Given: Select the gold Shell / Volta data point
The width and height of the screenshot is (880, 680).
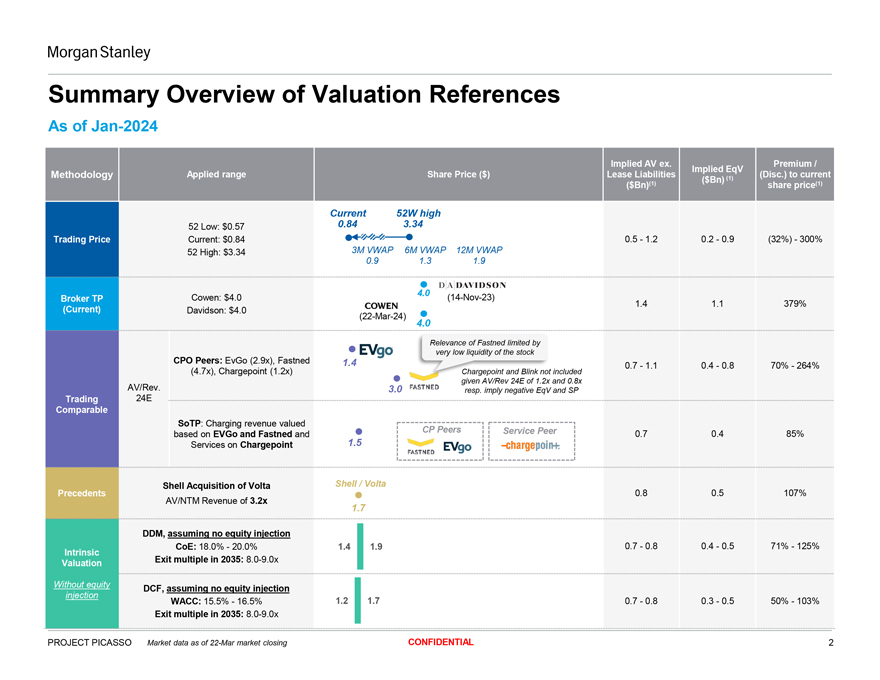Looking at the screenshot, I should (x=358, y=496).
